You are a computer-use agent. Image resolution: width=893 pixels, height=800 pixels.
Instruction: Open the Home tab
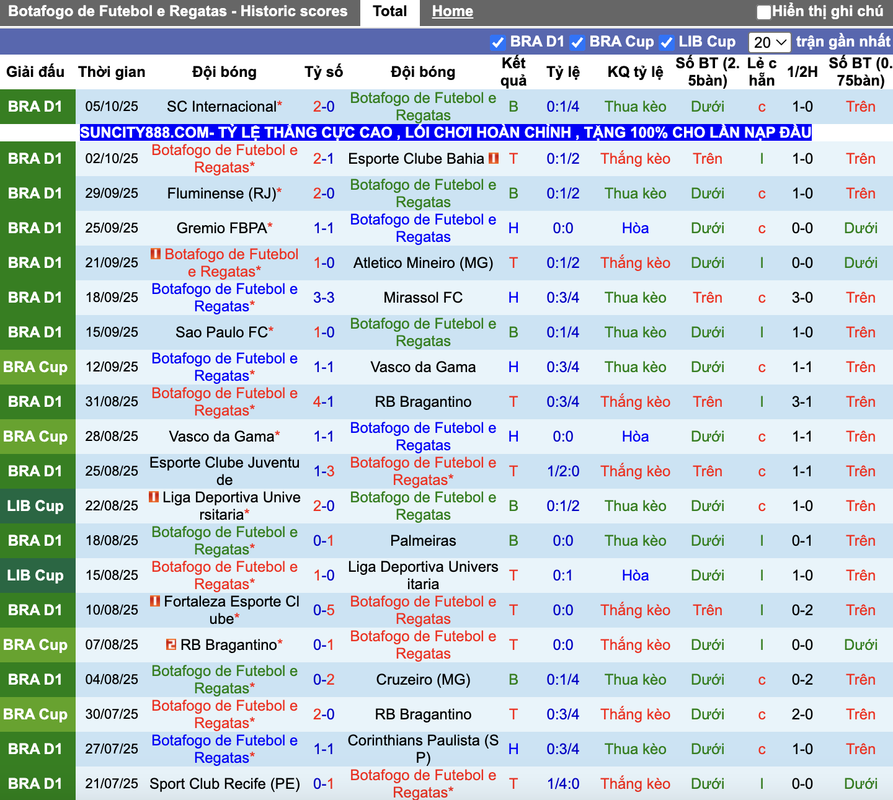point(452,11)
